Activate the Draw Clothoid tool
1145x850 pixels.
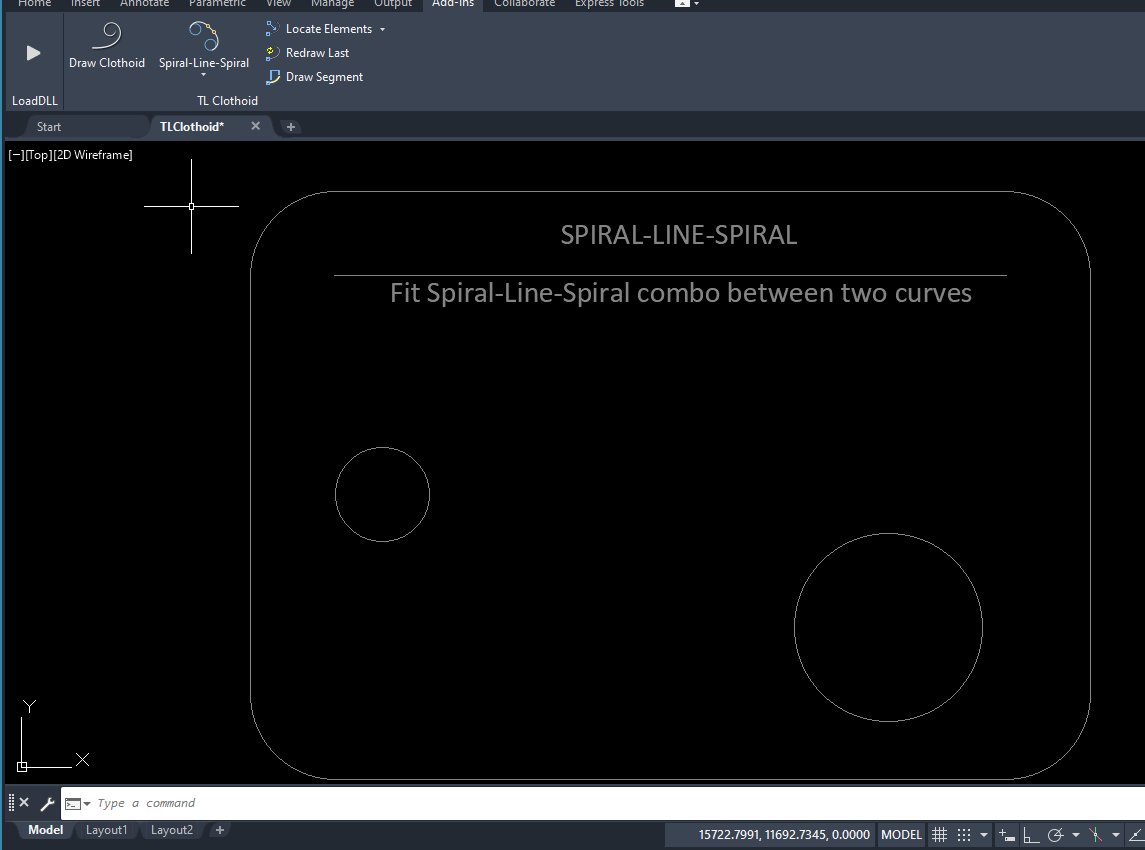(107, 46)
